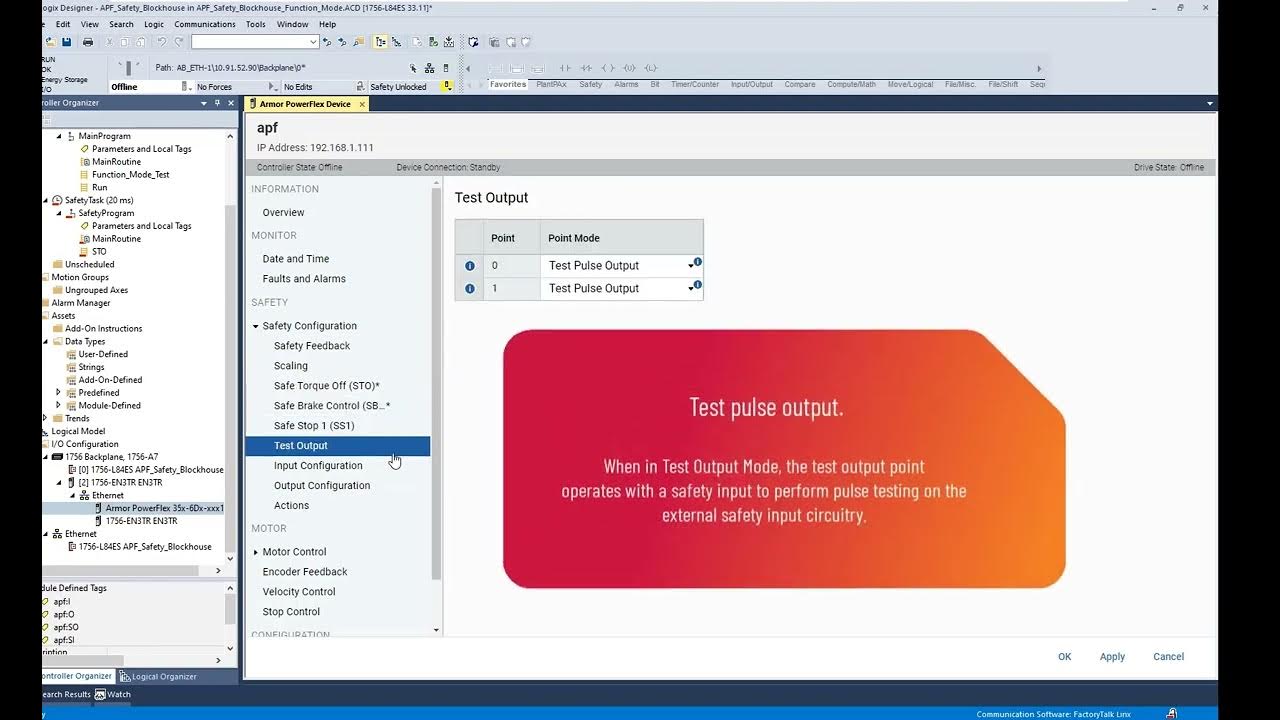Open Date and Time page

295,259
